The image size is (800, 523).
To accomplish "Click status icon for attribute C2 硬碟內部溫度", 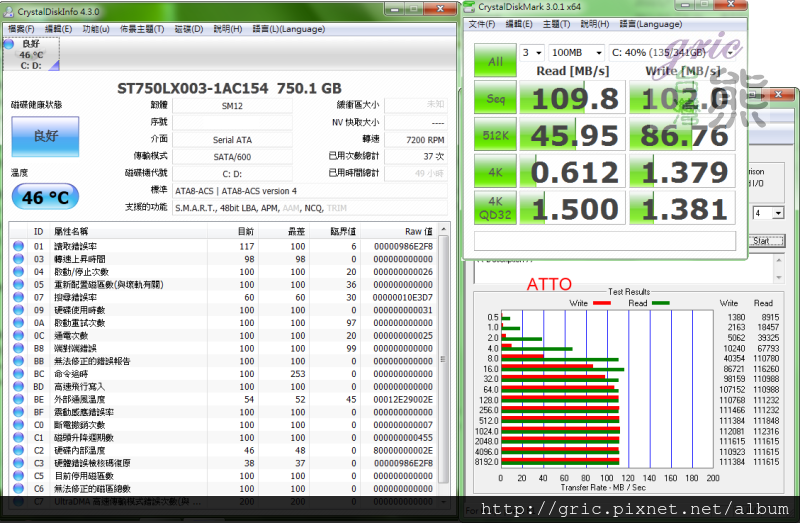I will click(18, 450).
